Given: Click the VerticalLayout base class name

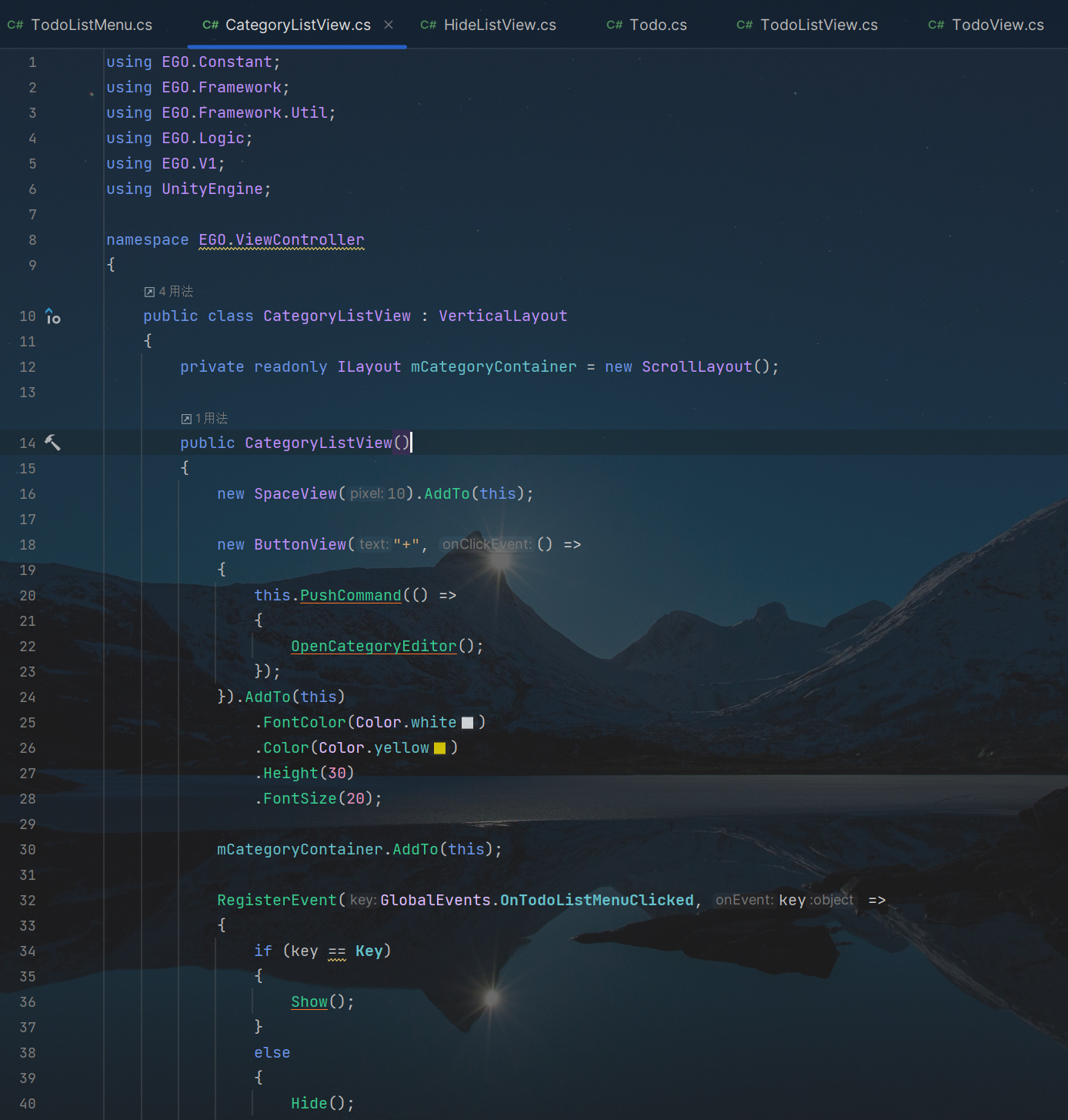Looking at the screenshot, I should (503, 316).
